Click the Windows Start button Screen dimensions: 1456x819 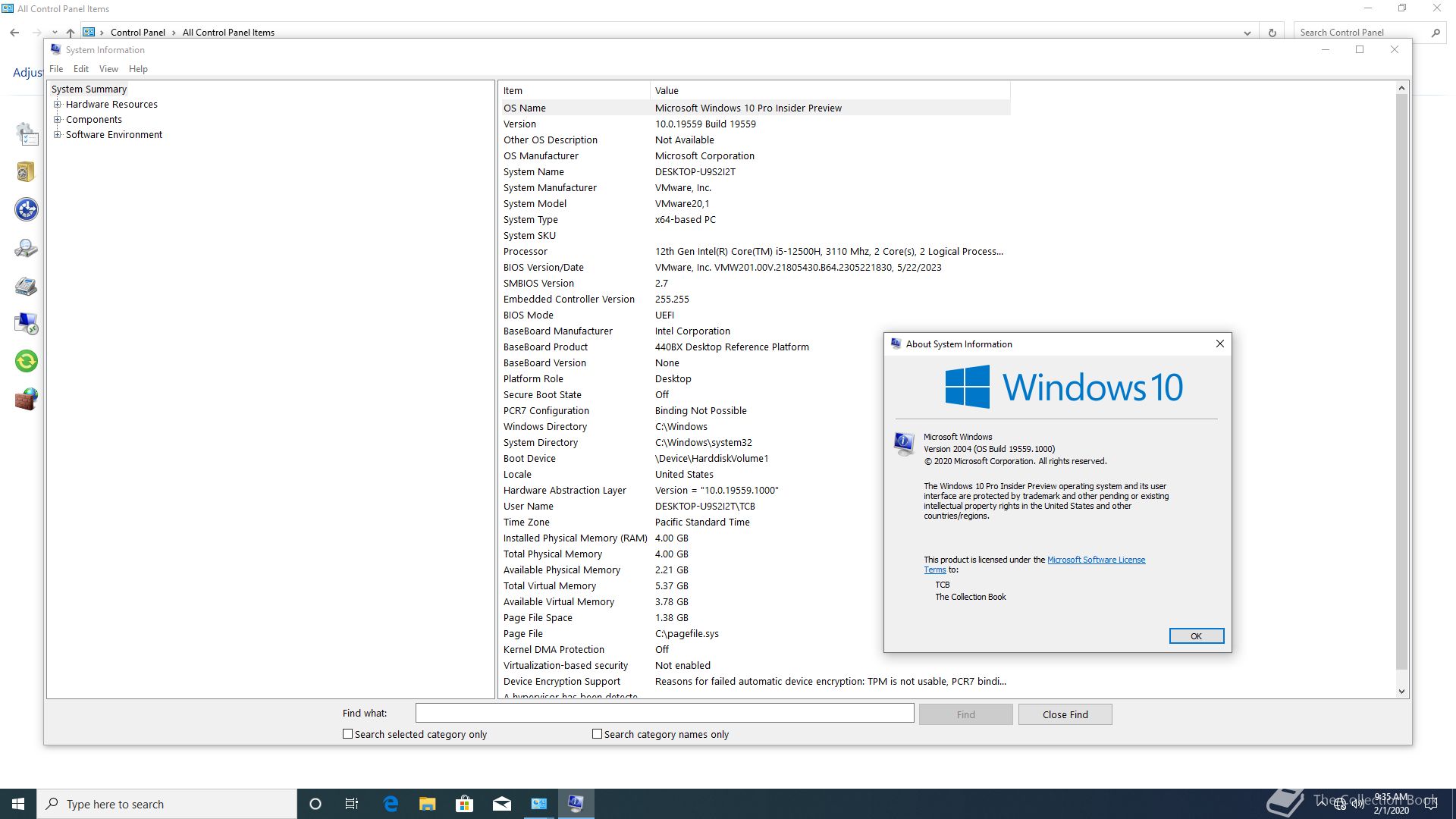(18, 804)
